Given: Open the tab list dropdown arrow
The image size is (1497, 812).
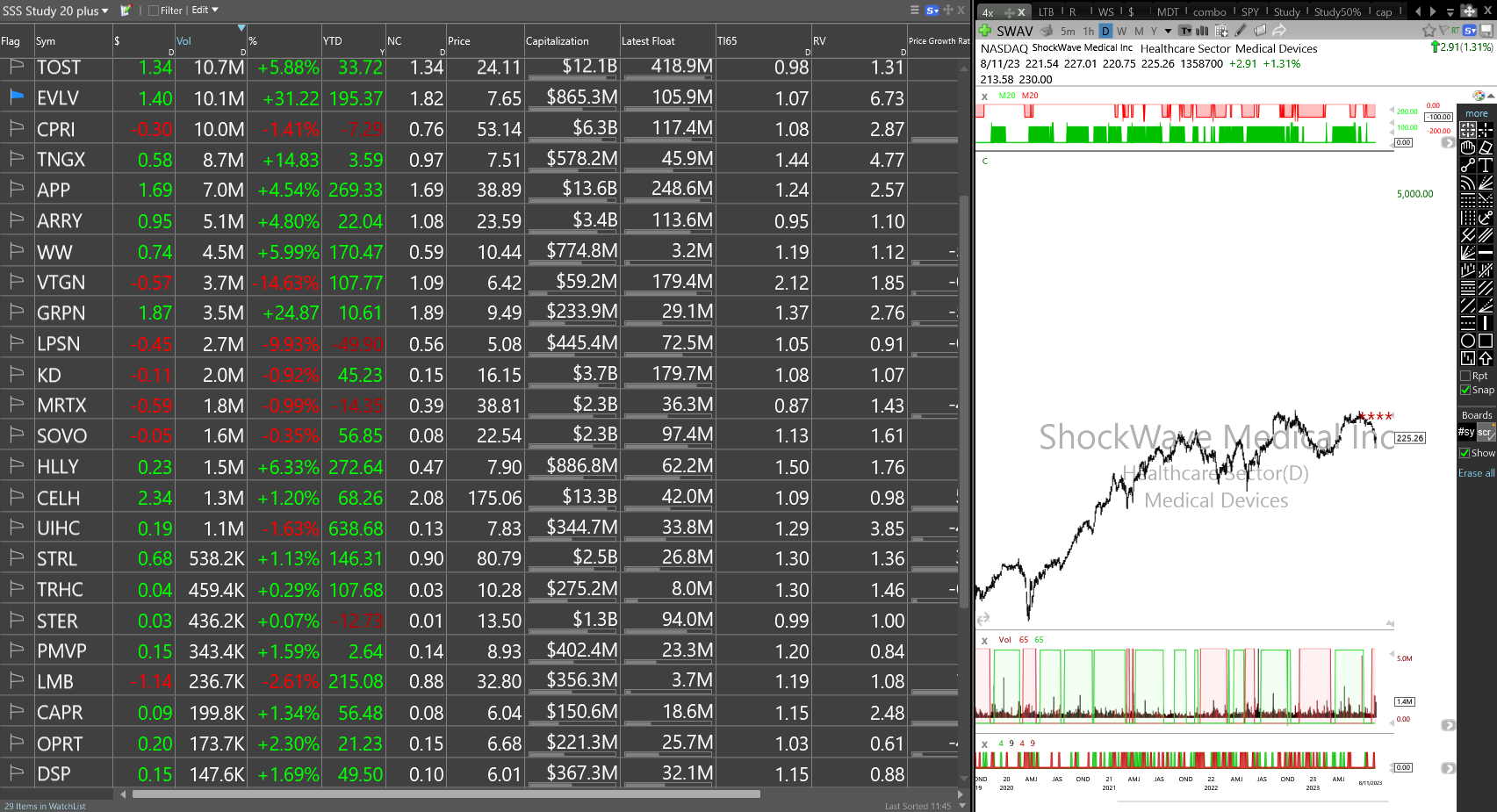Looking at the screenshot, I should [x=1450, y=12].
